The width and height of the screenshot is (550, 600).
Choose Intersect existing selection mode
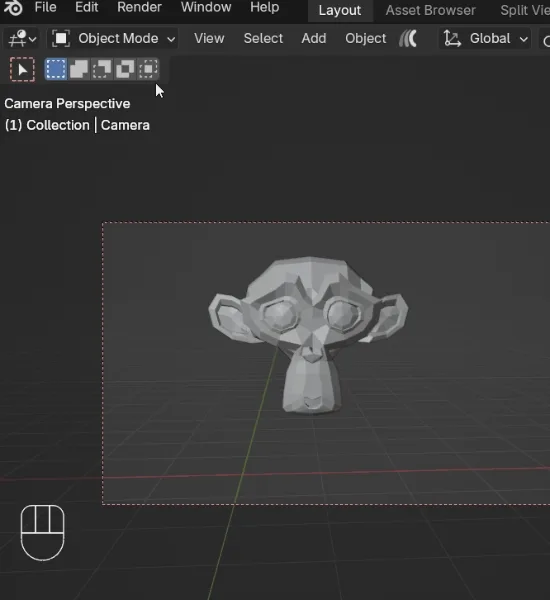148,69
